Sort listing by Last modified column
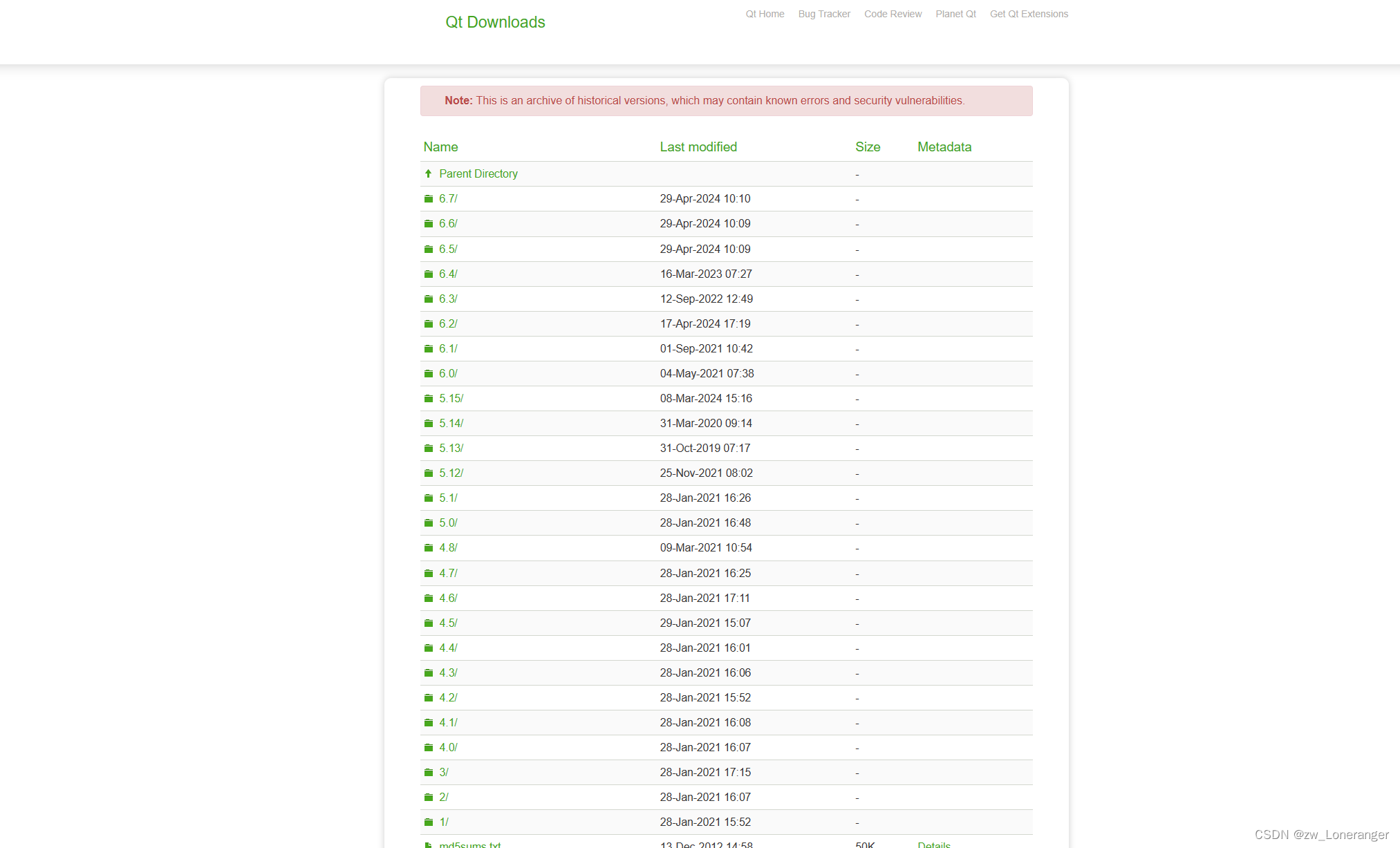The width and height of the screenshot is (1400, 848). (698, 147)
